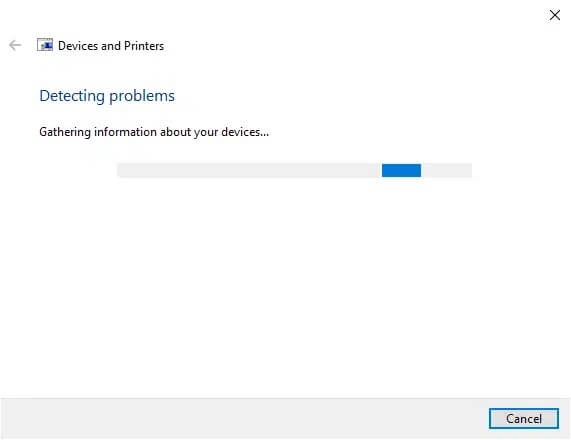The image size is (571, 440).
Task: Click the word Devices in the title
Action: (78, 46)
